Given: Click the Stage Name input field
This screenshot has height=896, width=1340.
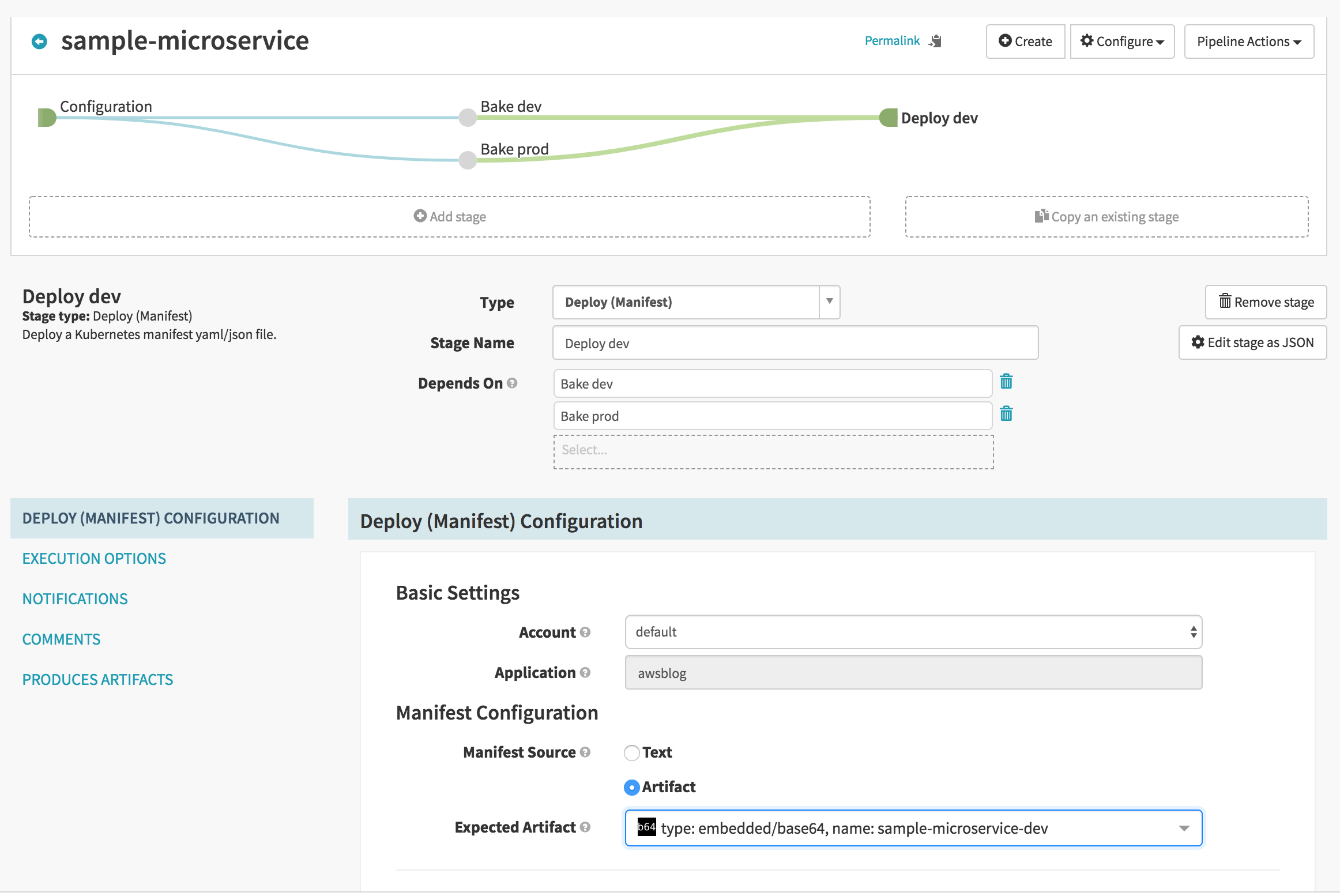Looking at the screenshot, I should tap(795, 344).
